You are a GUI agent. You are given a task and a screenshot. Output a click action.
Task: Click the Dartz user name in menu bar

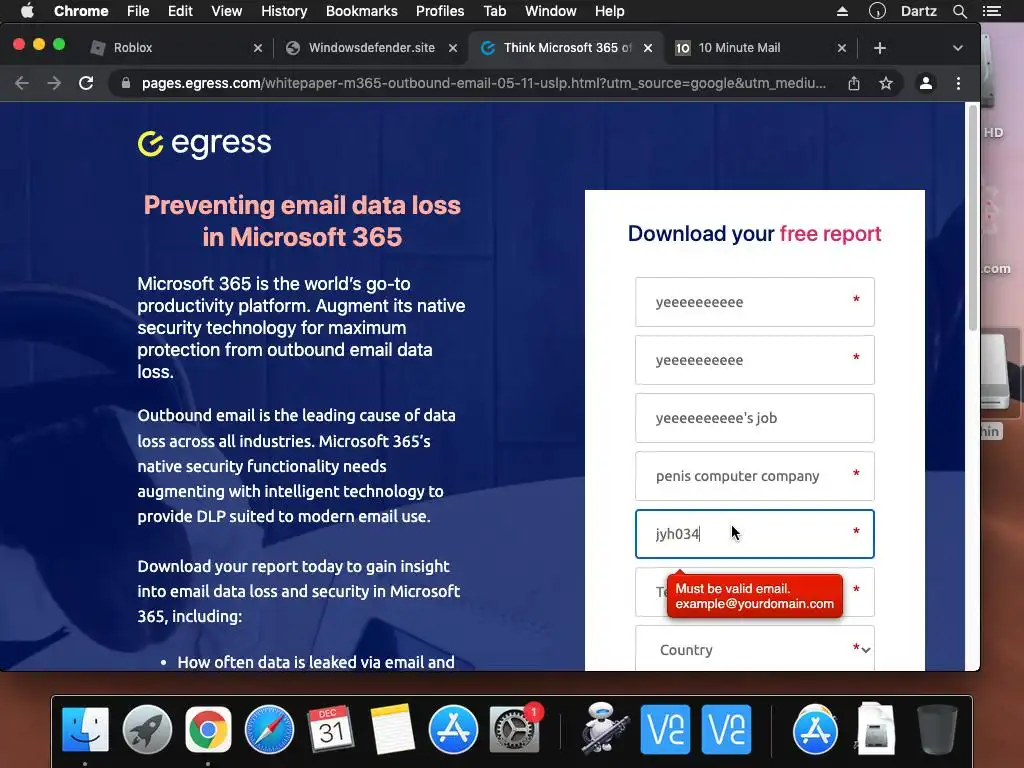[x=918, y=11]
